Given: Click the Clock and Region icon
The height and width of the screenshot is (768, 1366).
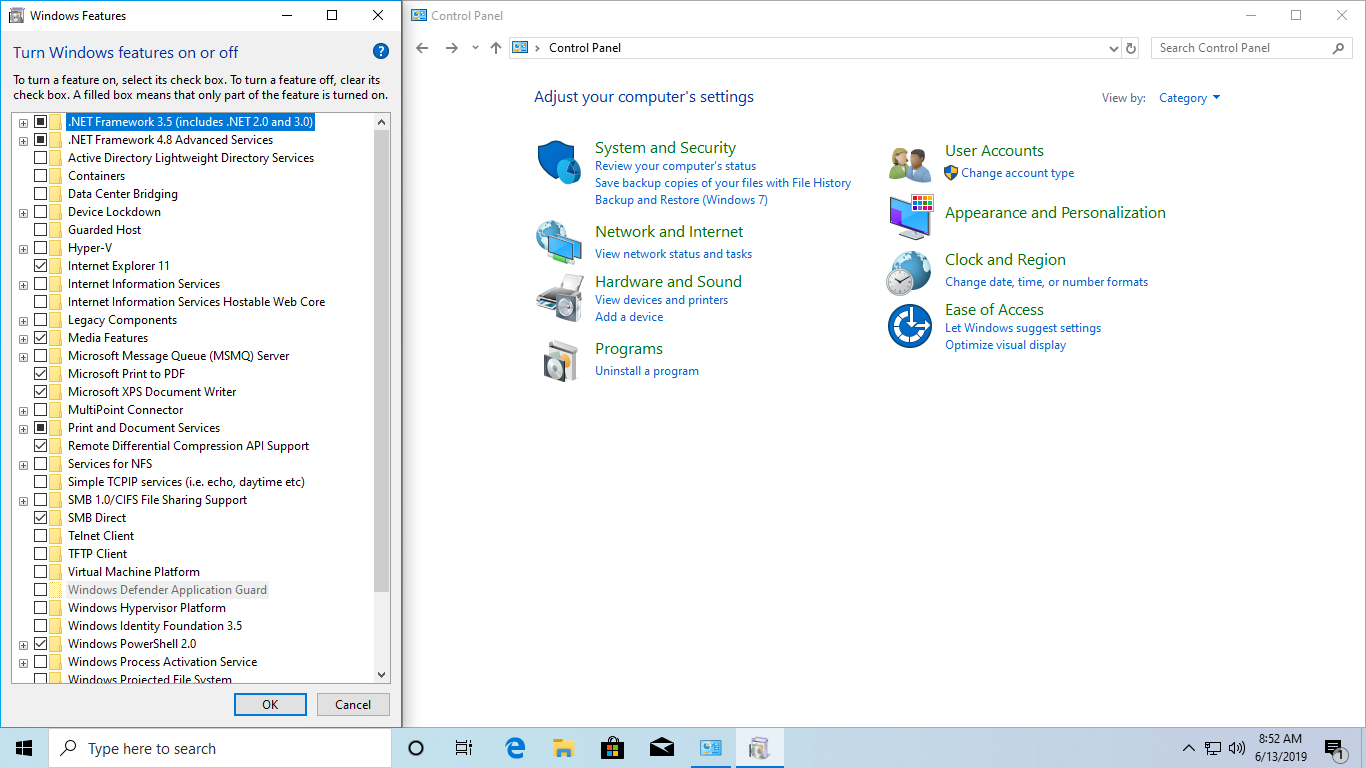Looking at the screenshot, I should (909, 273).
